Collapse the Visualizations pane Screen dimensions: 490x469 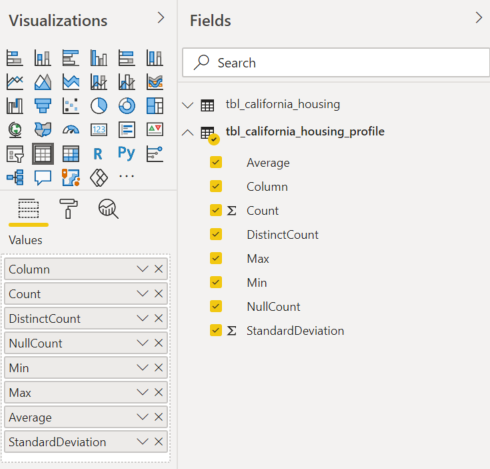[x=161, y=18]
